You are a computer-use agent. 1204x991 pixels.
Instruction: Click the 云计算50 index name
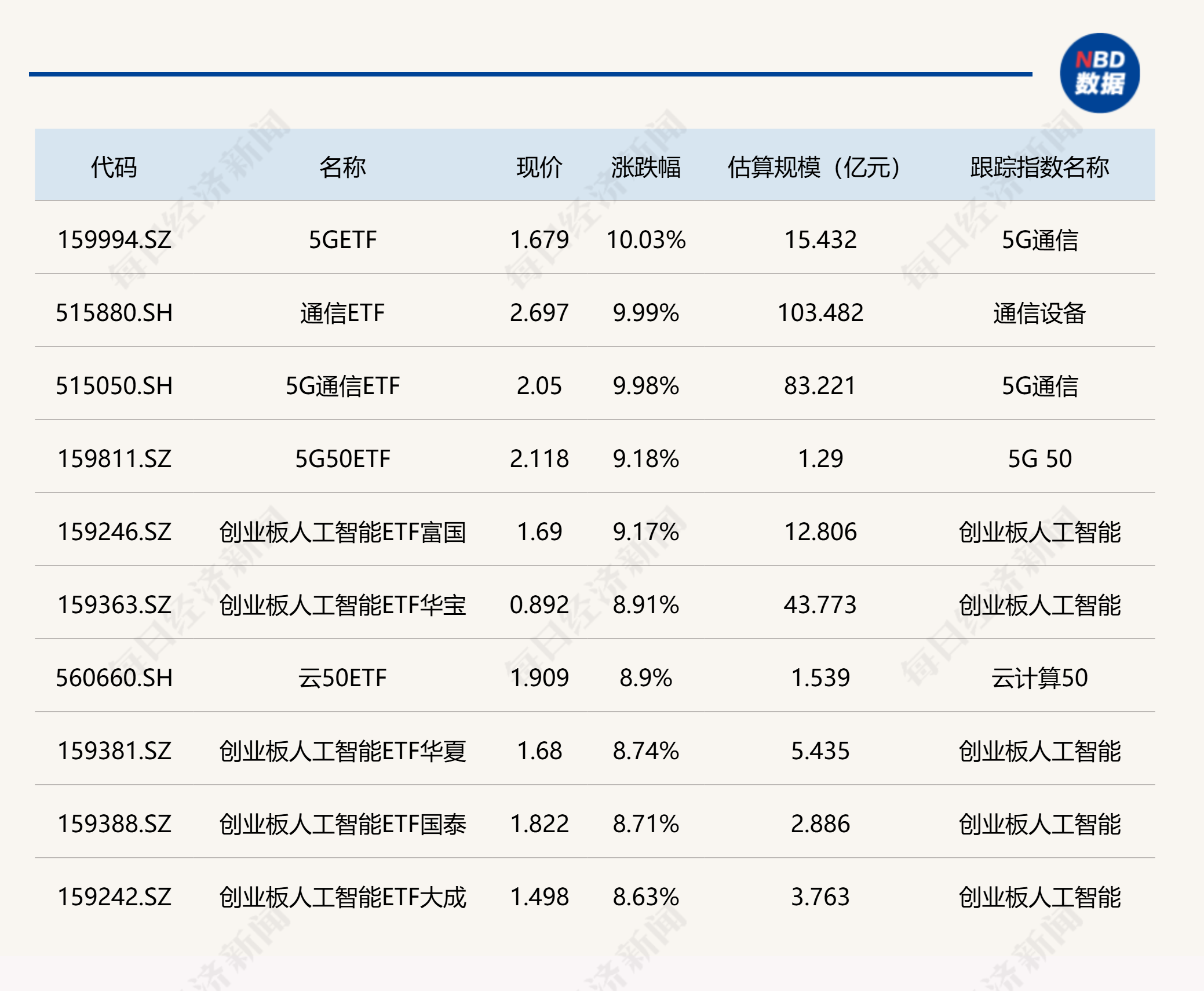coord(1039,678)
